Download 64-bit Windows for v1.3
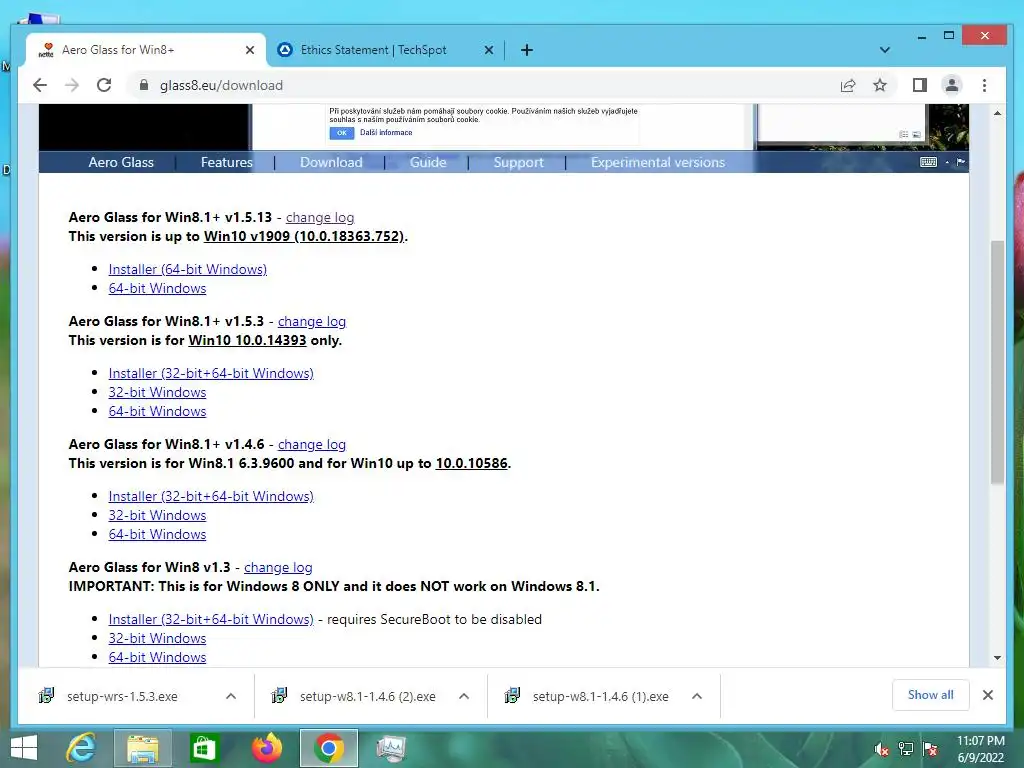Image resolution: width=1024 pixels, height=768 pixels. 157,657
